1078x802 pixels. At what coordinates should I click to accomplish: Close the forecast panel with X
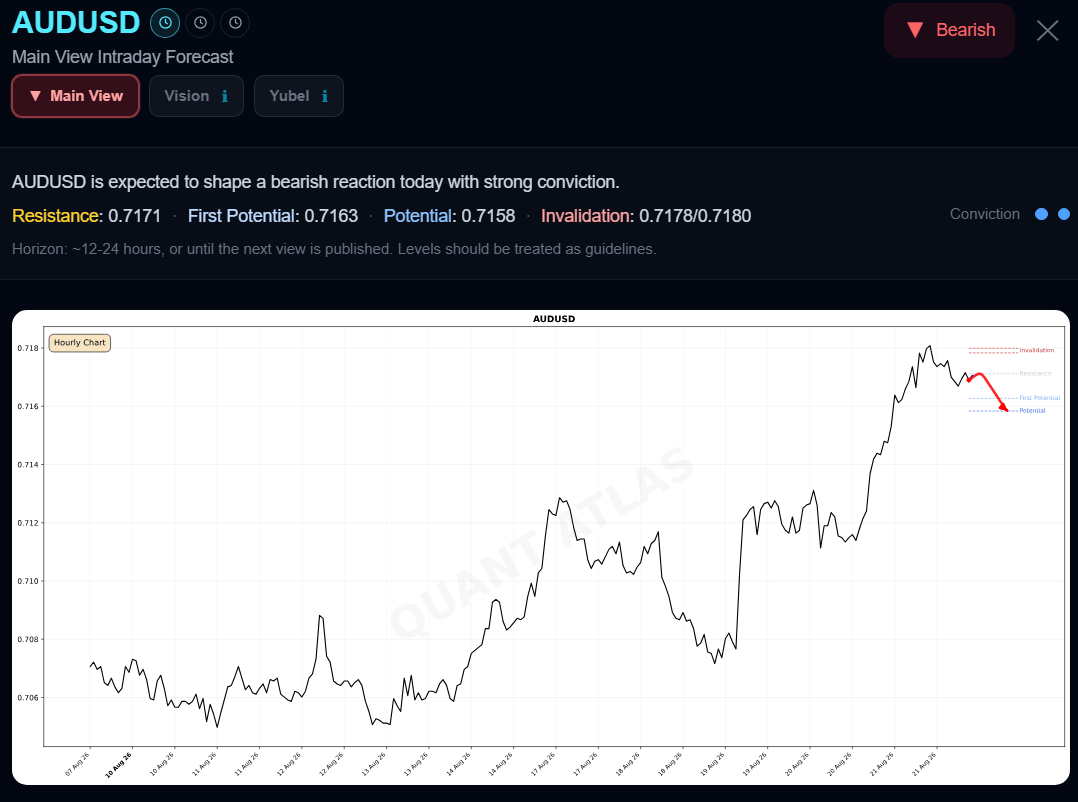1047,30
